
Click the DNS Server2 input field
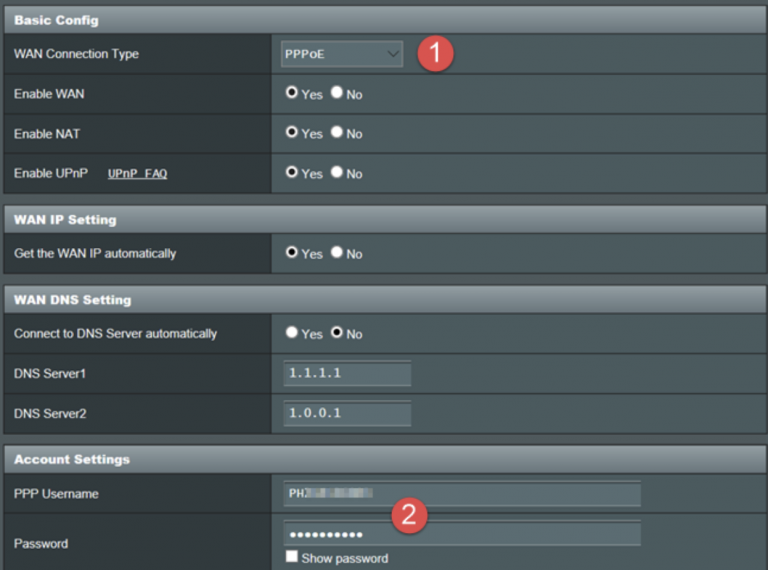(347, 413)
